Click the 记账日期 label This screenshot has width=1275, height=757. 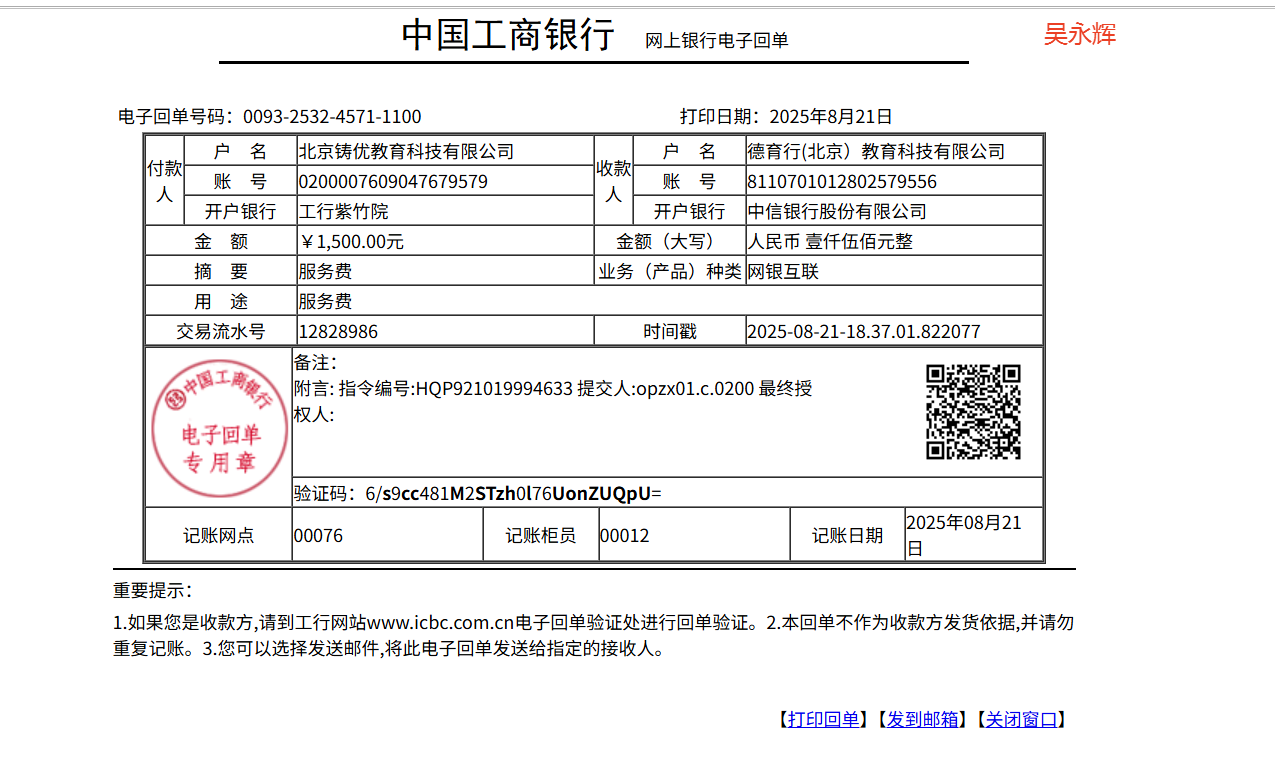[x=848, y=536]
